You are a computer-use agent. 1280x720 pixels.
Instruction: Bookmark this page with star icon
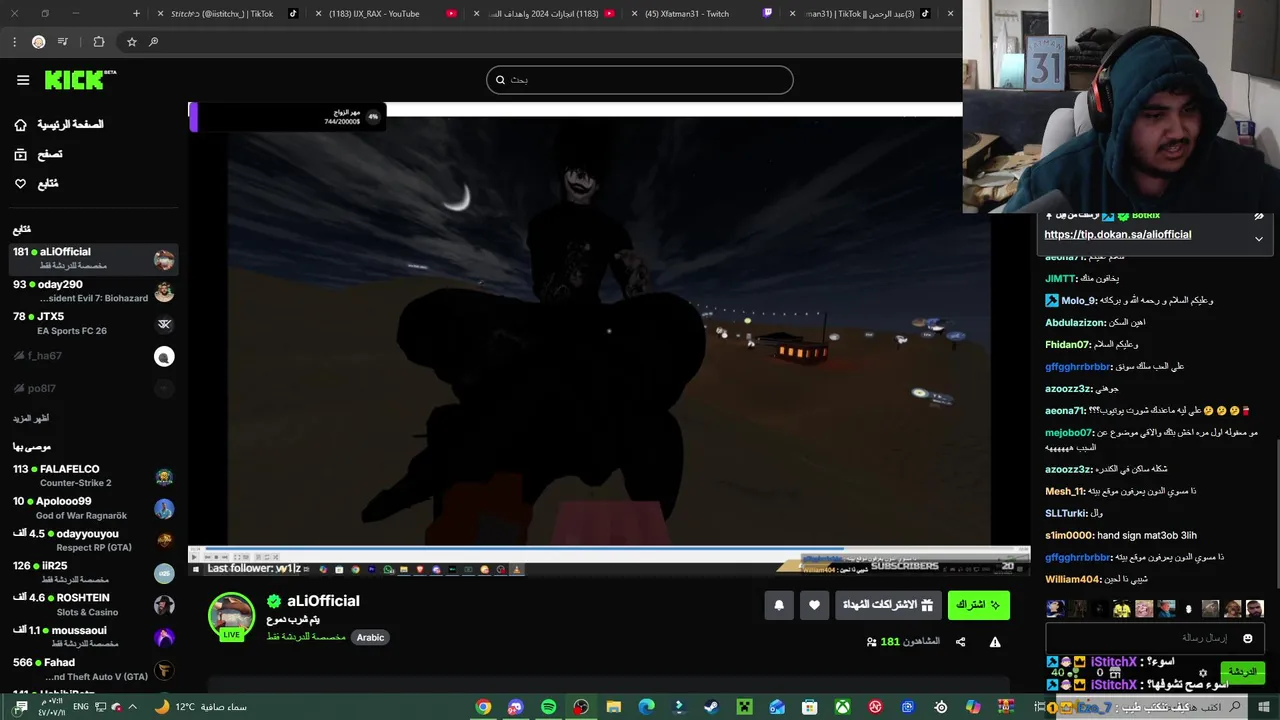coord(131,42)
